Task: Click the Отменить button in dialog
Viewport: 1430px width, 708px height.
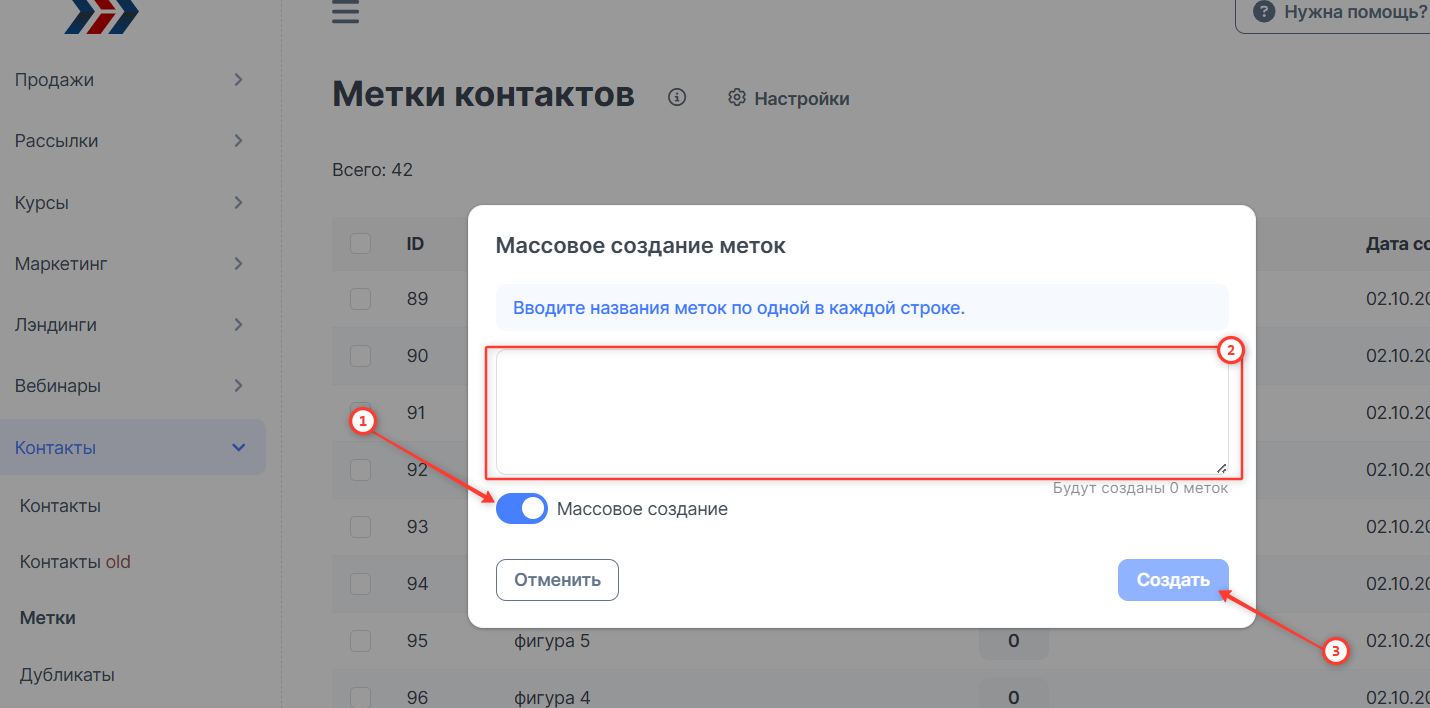Action: click(557, 580)
